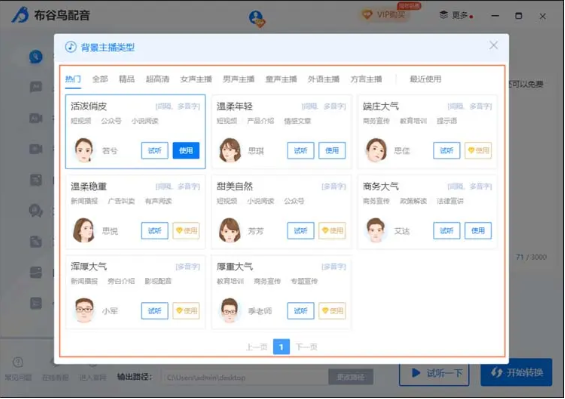The image size is (565, 399).
Task: Click 试听 for the 活泼俏皮 voice
Action: (x=155, y=150)
